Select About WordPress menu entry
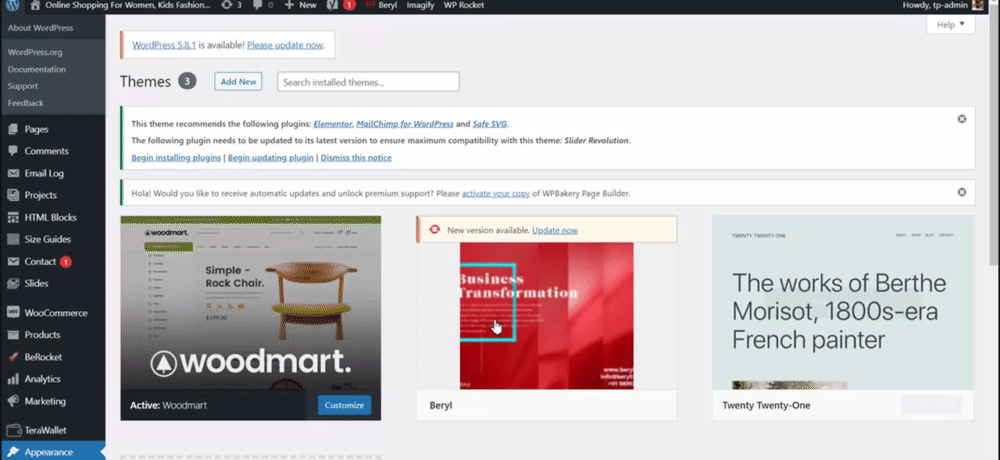Viewport: 1000px width, 460px height. [x=40, y=28]
